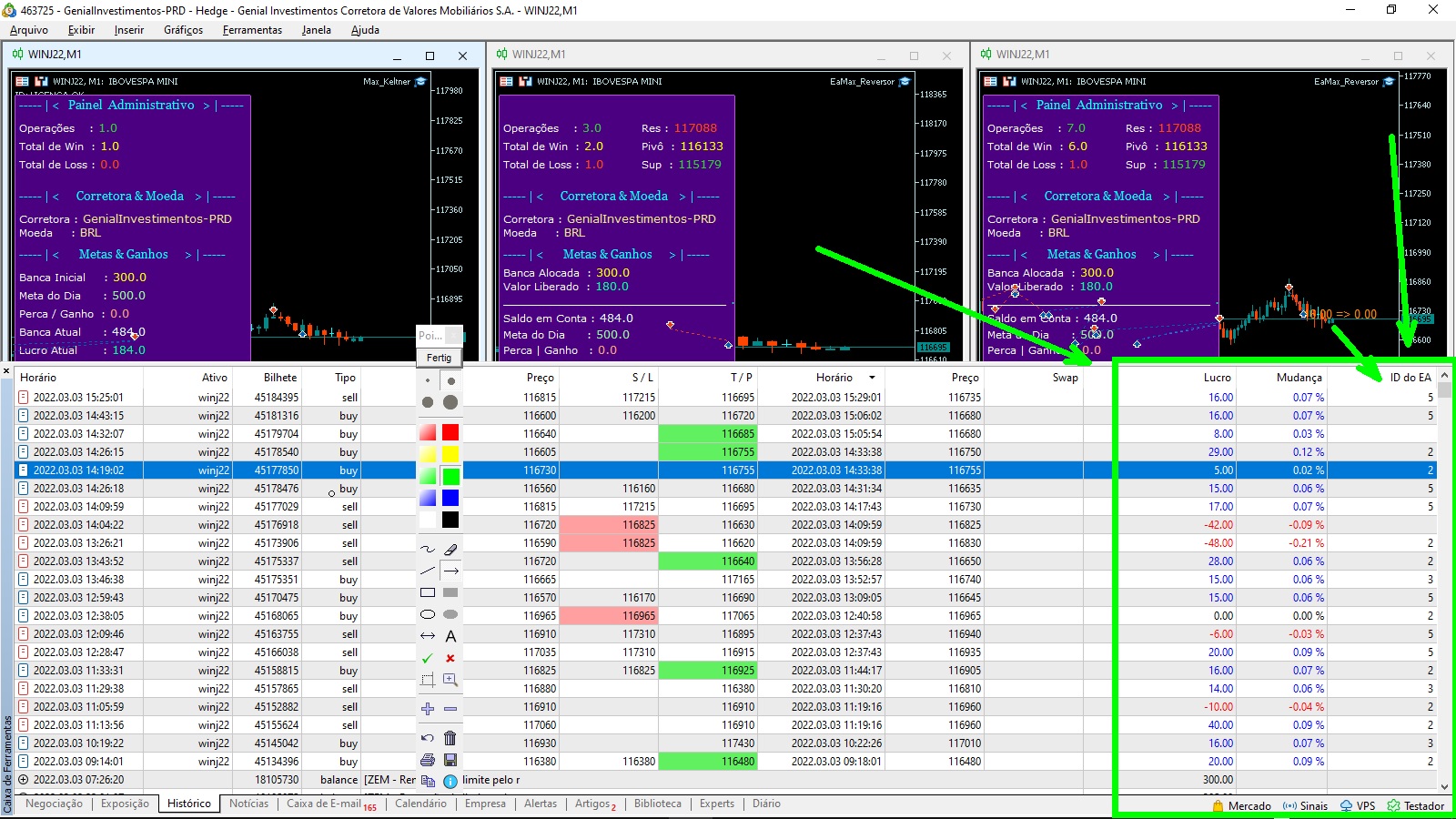This screenshot has height=819, width=1456.
Task: Select the outlined ellipse tool
Action: tap(428, 615)
